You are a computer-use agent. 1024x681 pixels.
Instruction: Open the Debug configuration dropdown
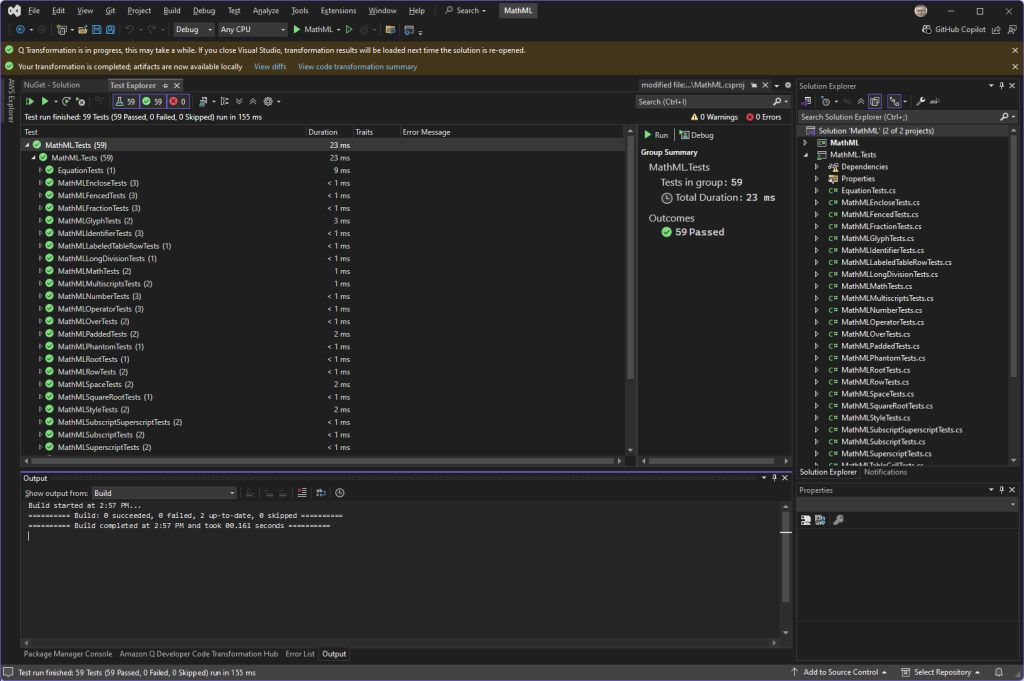(194, 30)
